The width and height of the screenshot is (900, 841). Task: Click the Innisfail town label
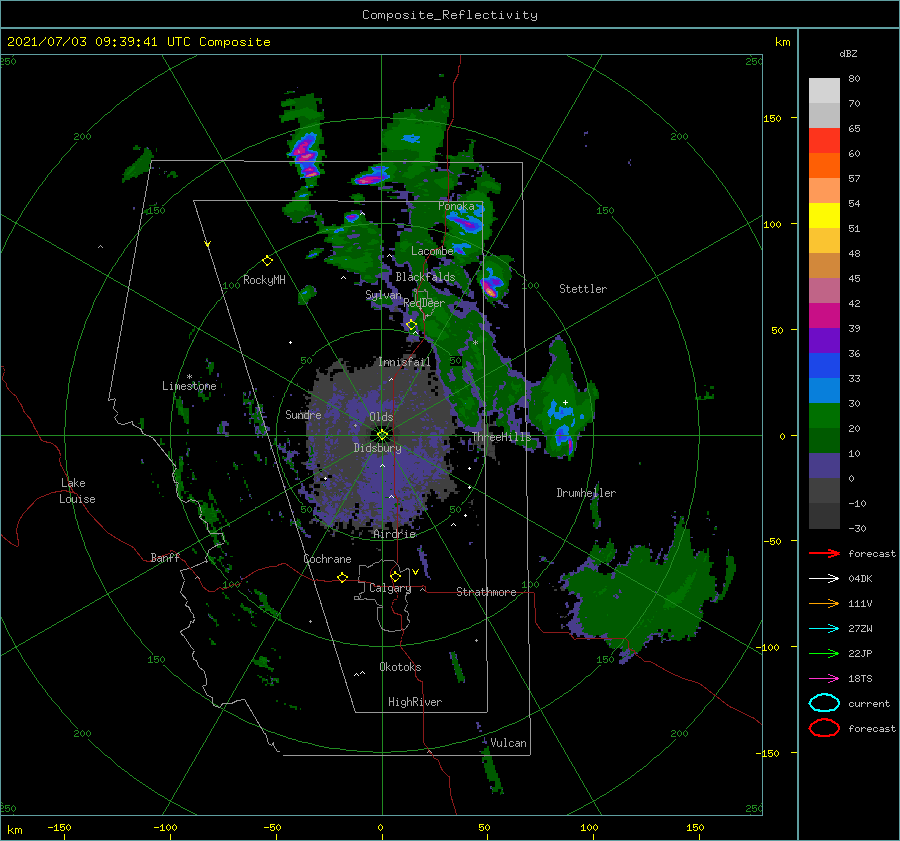pyautogui.click(x=404, y=362)
